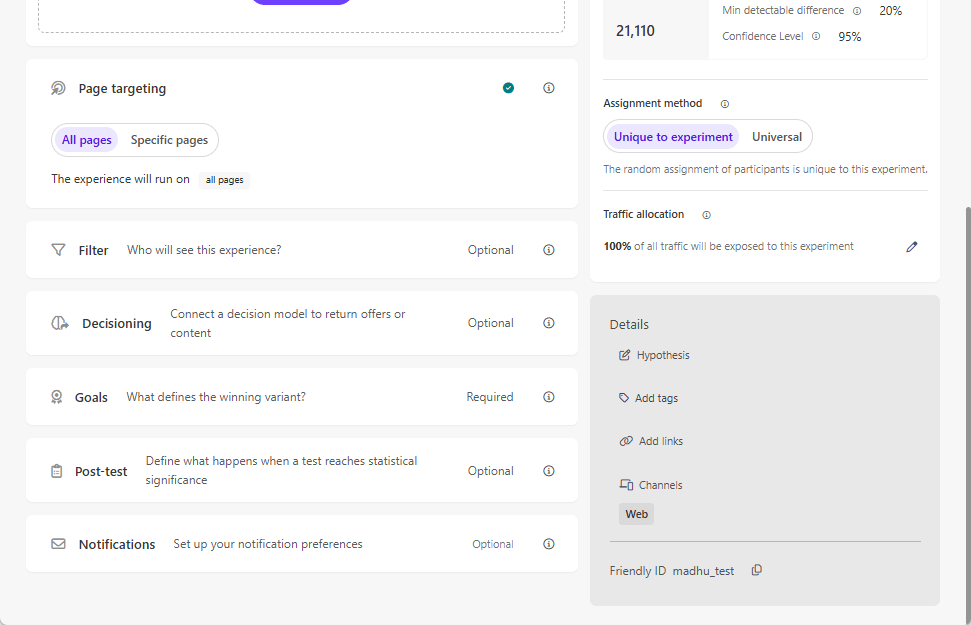
Task: Click the Goals target icon
Action: tap(56, 396)
